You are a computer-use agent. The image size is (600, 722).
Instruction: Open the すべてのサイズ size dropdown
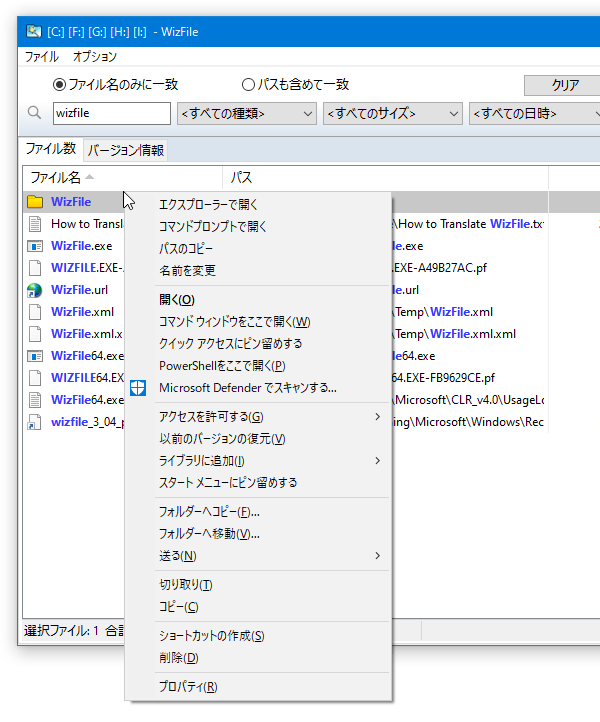(x=393, y=113)
